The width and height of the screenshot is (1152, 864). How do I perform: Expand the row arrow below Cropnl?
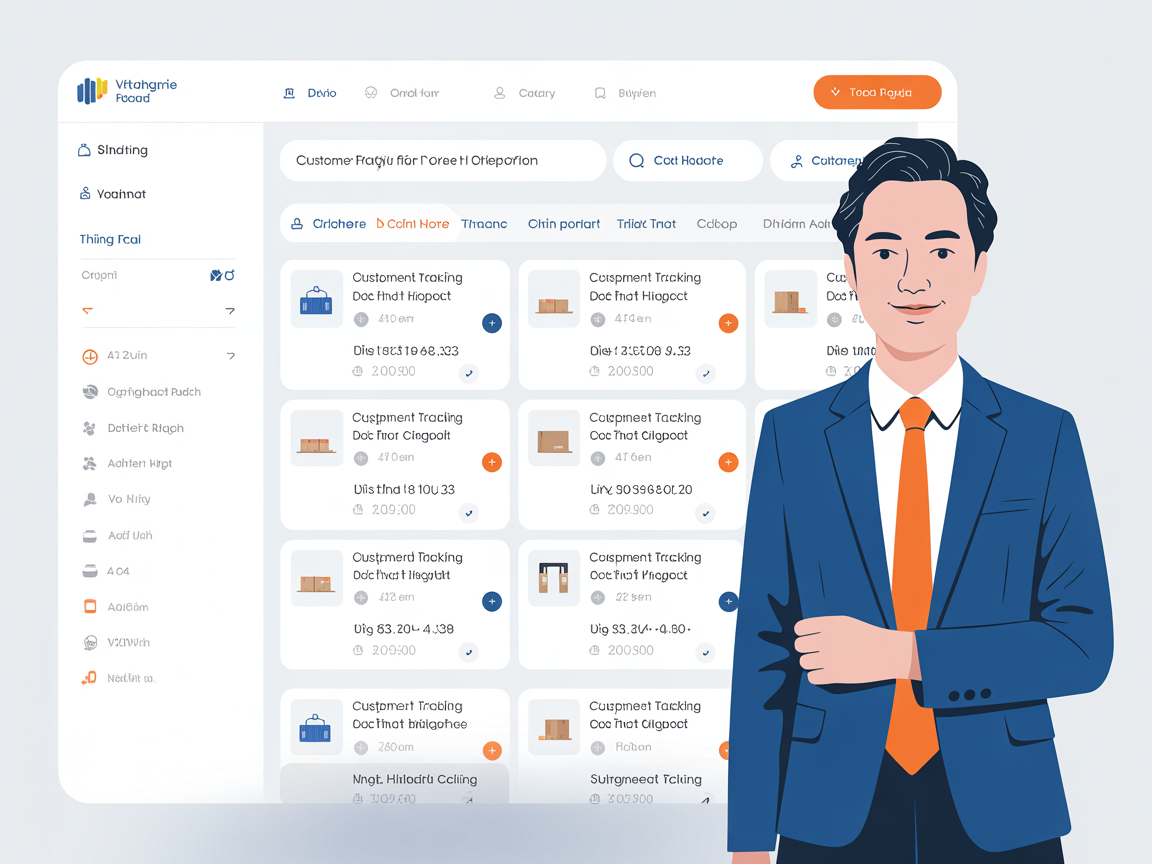(x=230, y=311)
